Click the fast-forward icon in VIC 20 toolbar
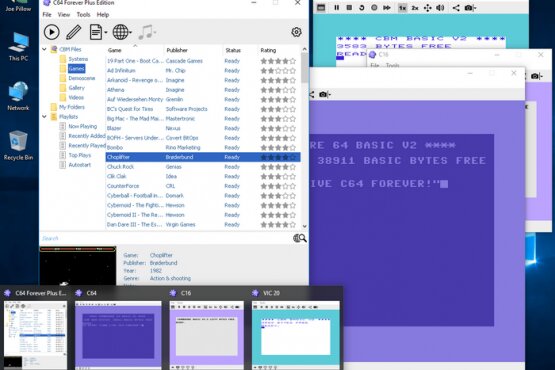 click(x=387, y=7)
